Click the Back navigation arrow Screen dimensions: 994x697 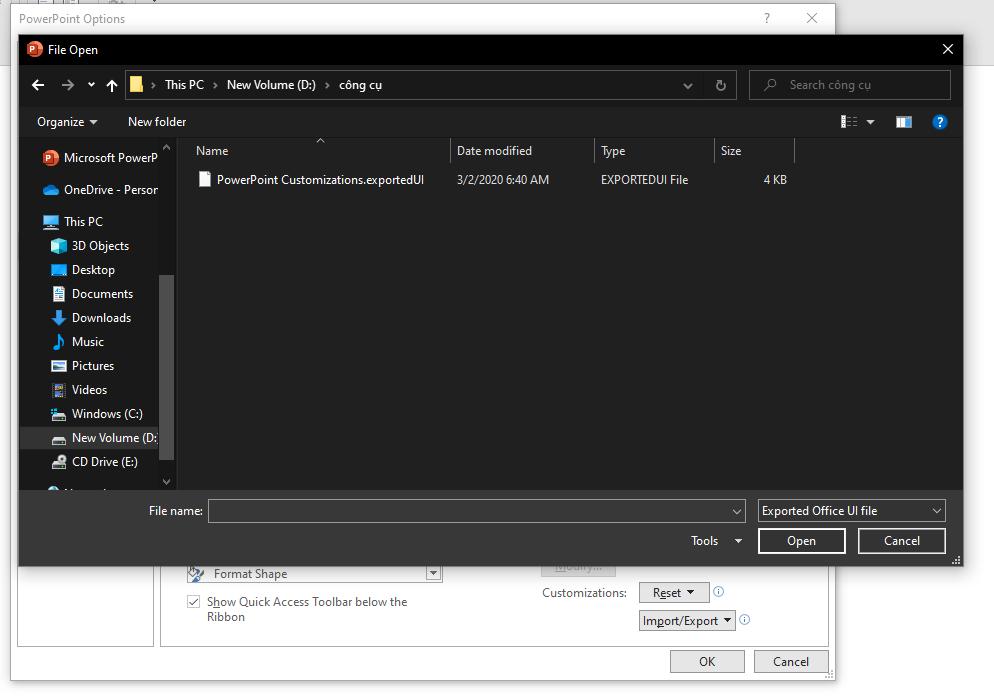tap(38, 85)
